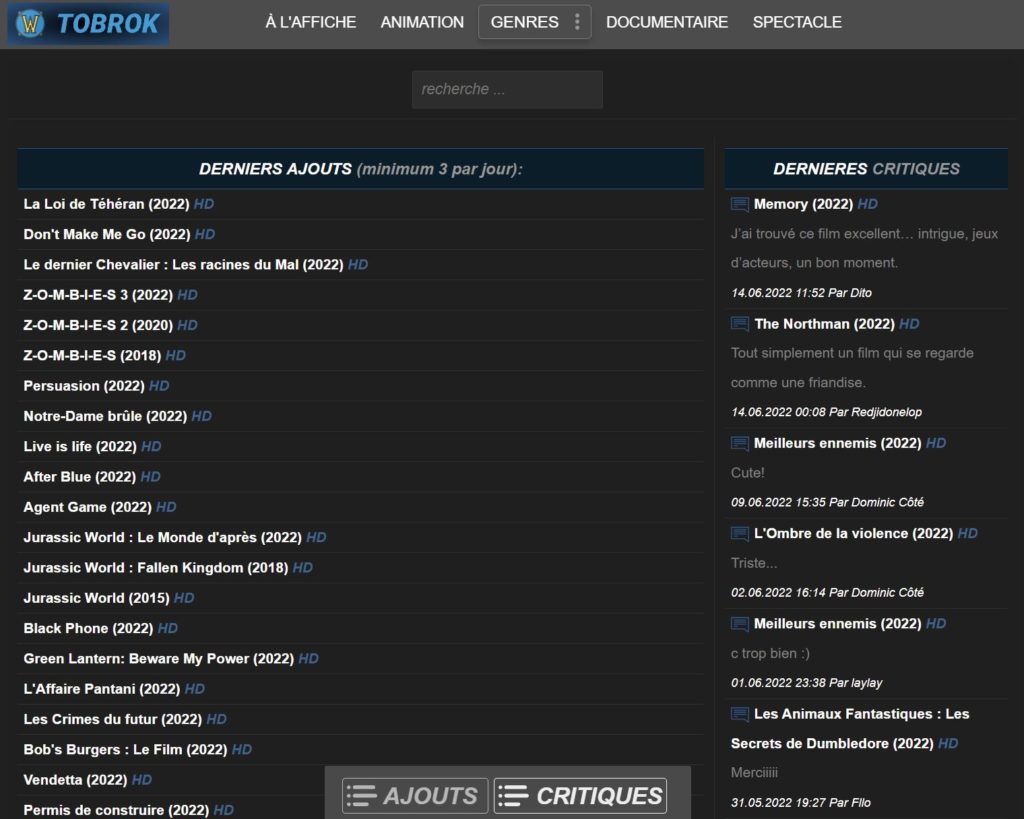This screenshot has width=1024, height=819.
Task: Open the three-dot Genres menu icon
Action: pos(577,22)
